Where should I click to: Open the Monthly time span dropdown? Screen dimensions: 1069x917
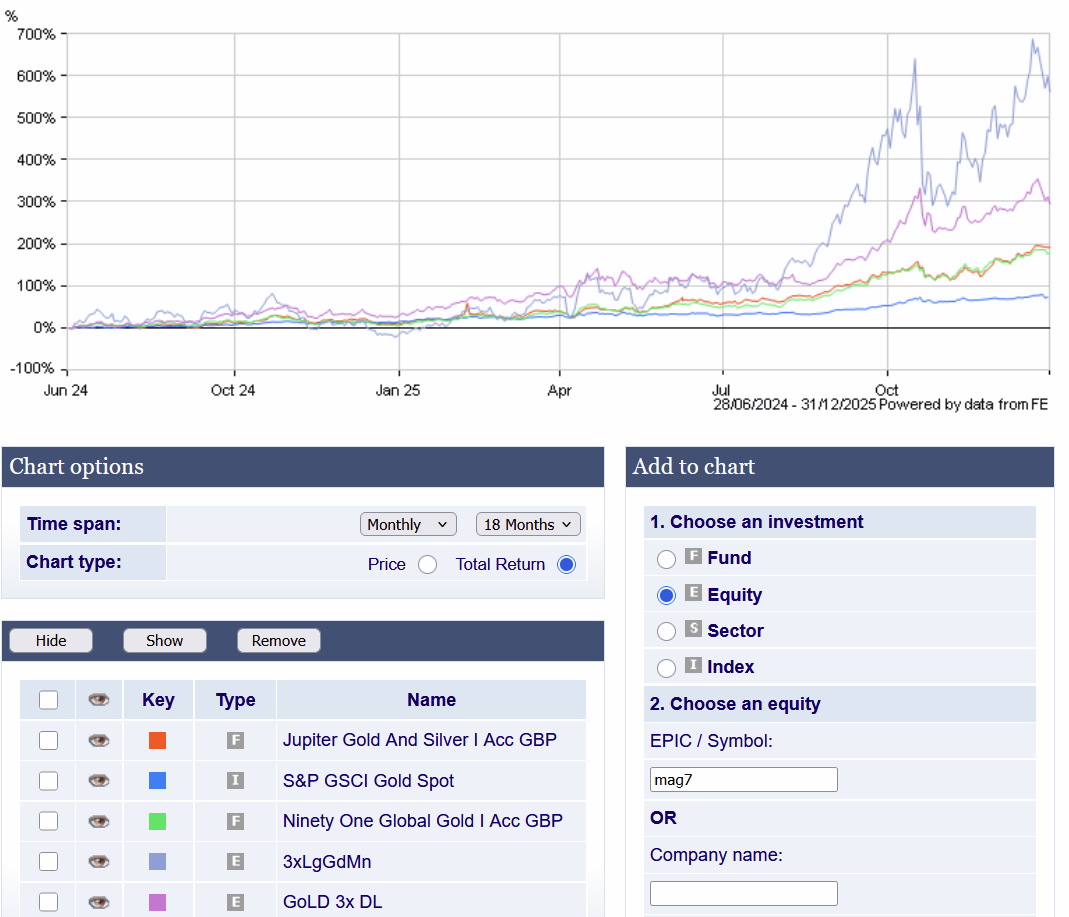click(408, 524)
